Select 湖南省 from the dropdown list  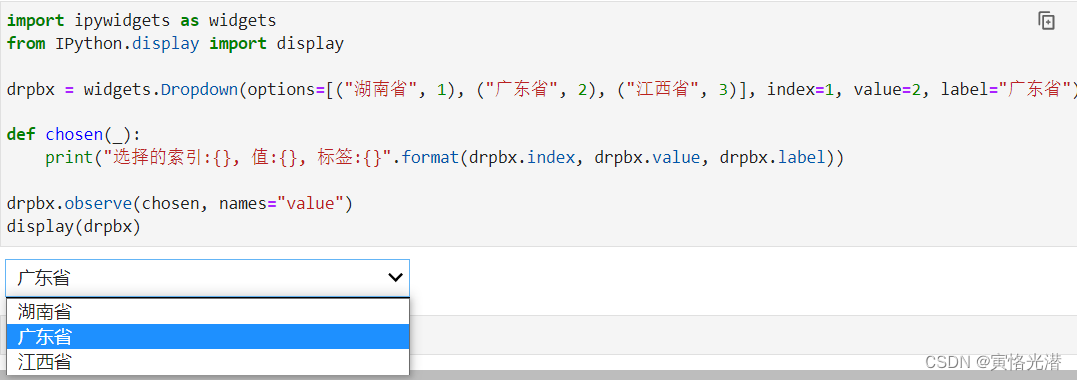tap(207, 312)
